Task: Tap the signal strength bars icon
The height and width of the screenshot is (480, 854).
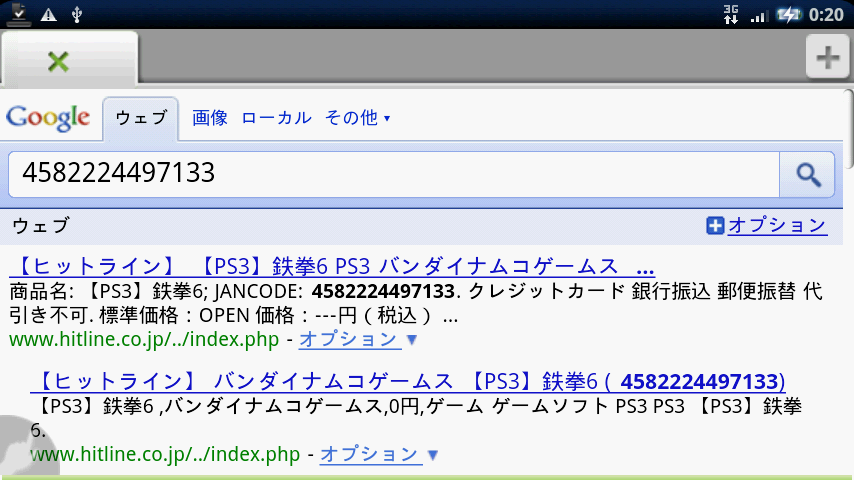Action: click(x=759, y=16)
